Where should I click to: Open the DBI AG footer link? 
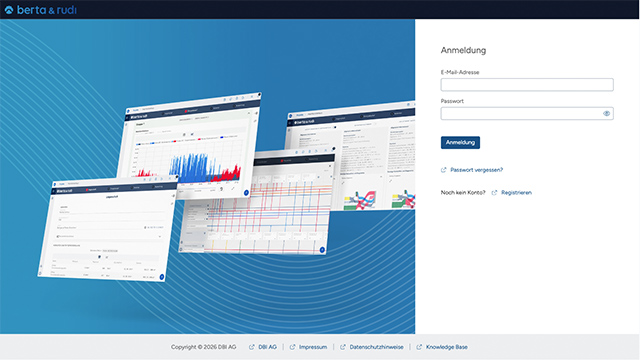[x=267, y=347]
